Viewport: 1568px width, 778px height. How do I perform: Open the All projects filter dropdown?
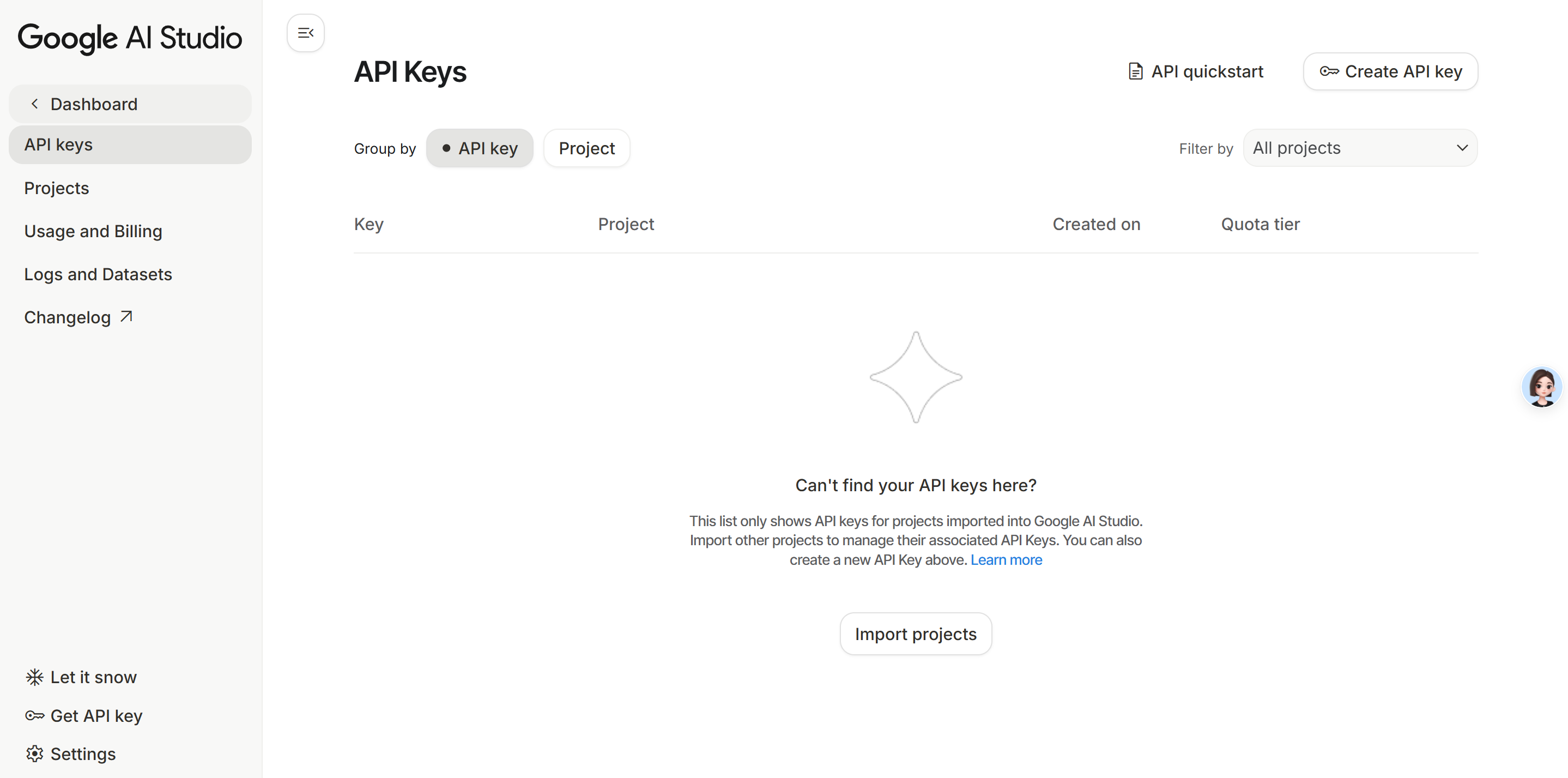click(1359, 148)
